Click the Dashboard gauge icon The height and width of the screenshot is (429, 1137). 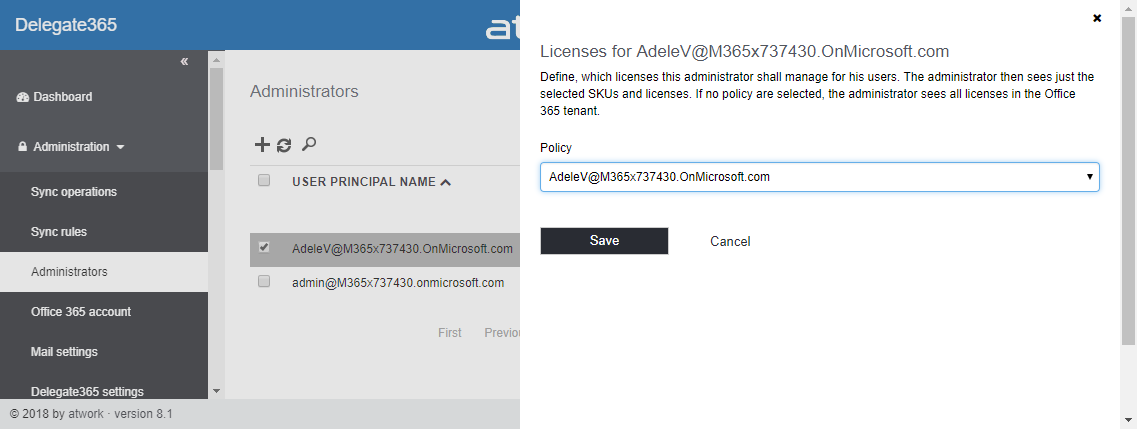(23, 97)
